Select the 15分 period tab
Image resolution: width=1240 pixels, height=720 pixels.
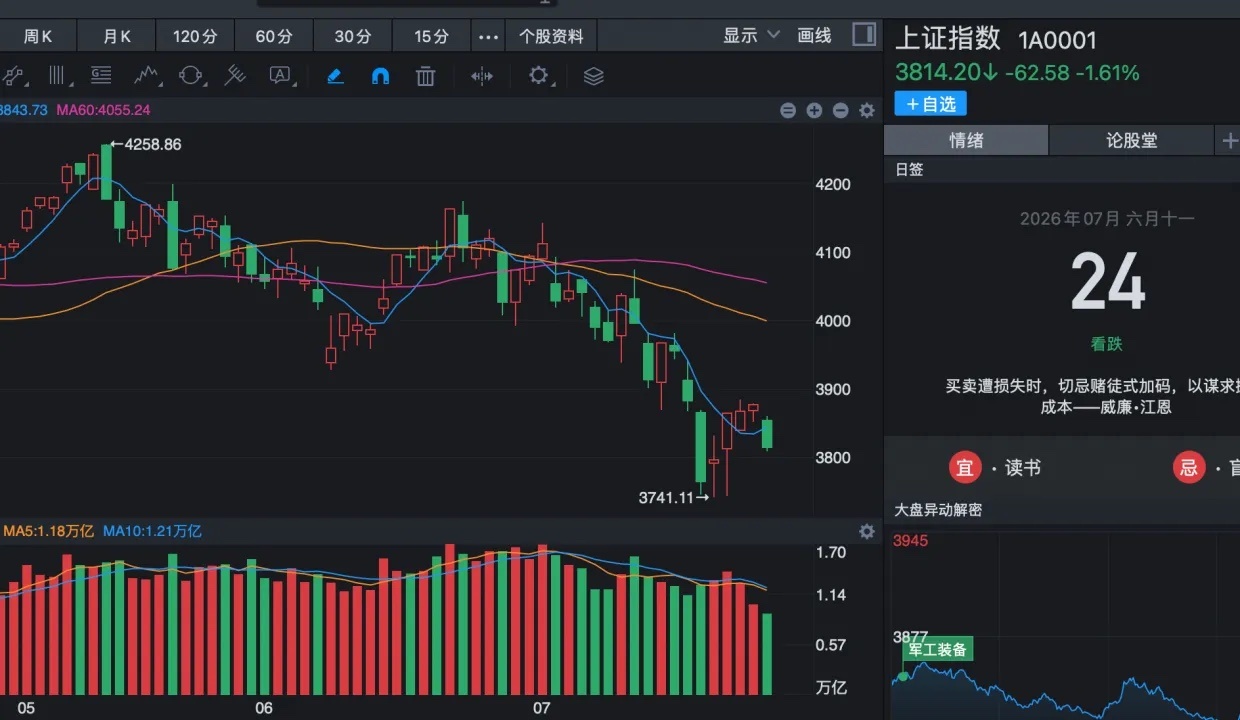431,36
